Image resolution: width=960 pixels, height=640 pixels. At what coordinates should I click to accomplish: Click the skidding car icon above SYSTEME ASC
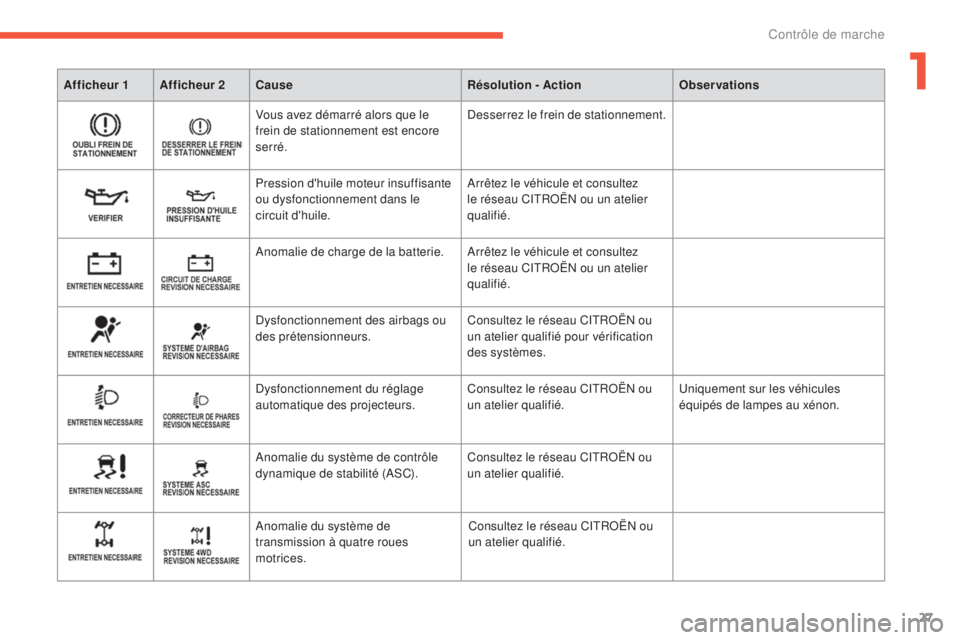click(201, 468)
